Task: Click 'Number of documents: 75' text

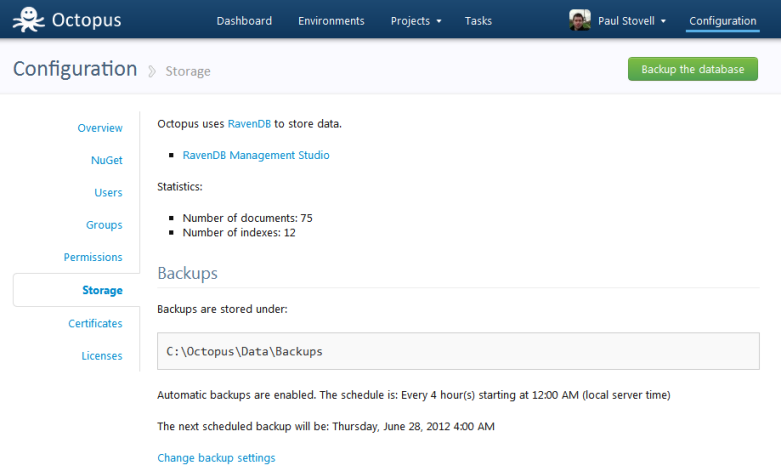Action: coord(248,218)
